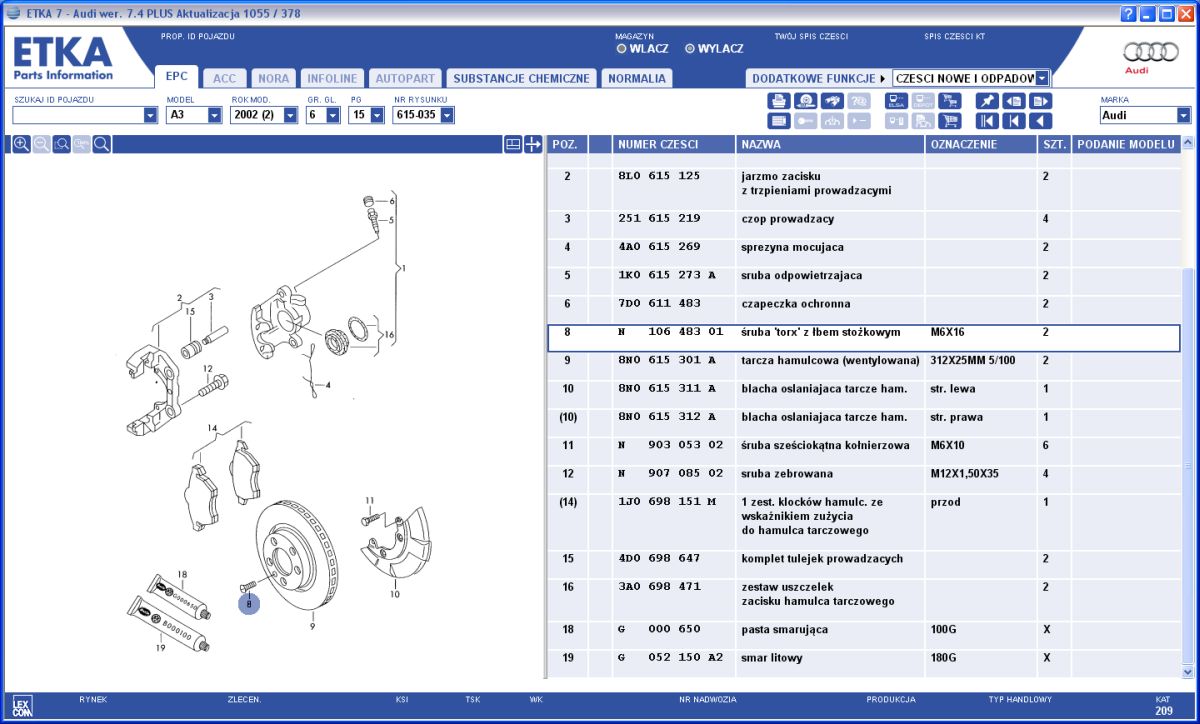This screenshot has height=724, width=1200.
Task: Click the parts list vertical scrollbar thumb
Action: coord(1188,464)
